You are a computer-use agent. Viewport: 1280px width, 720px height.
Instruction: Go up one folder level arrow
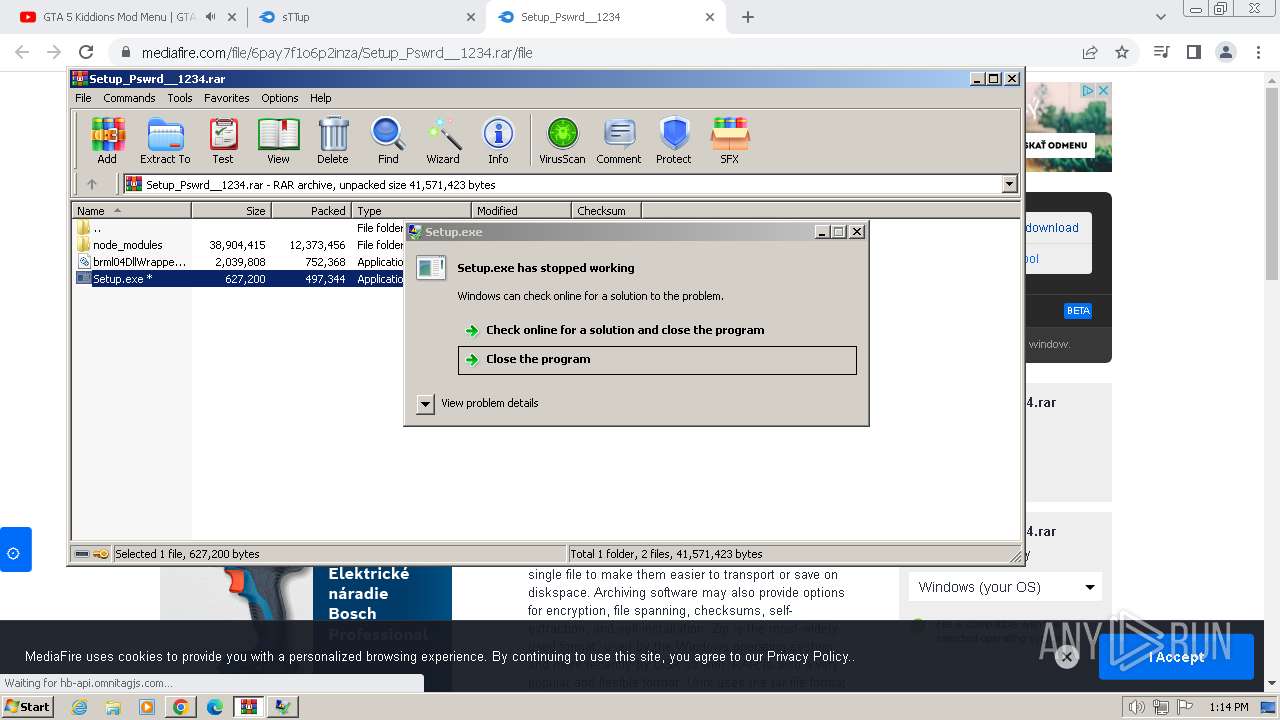[x=92, y=184]
